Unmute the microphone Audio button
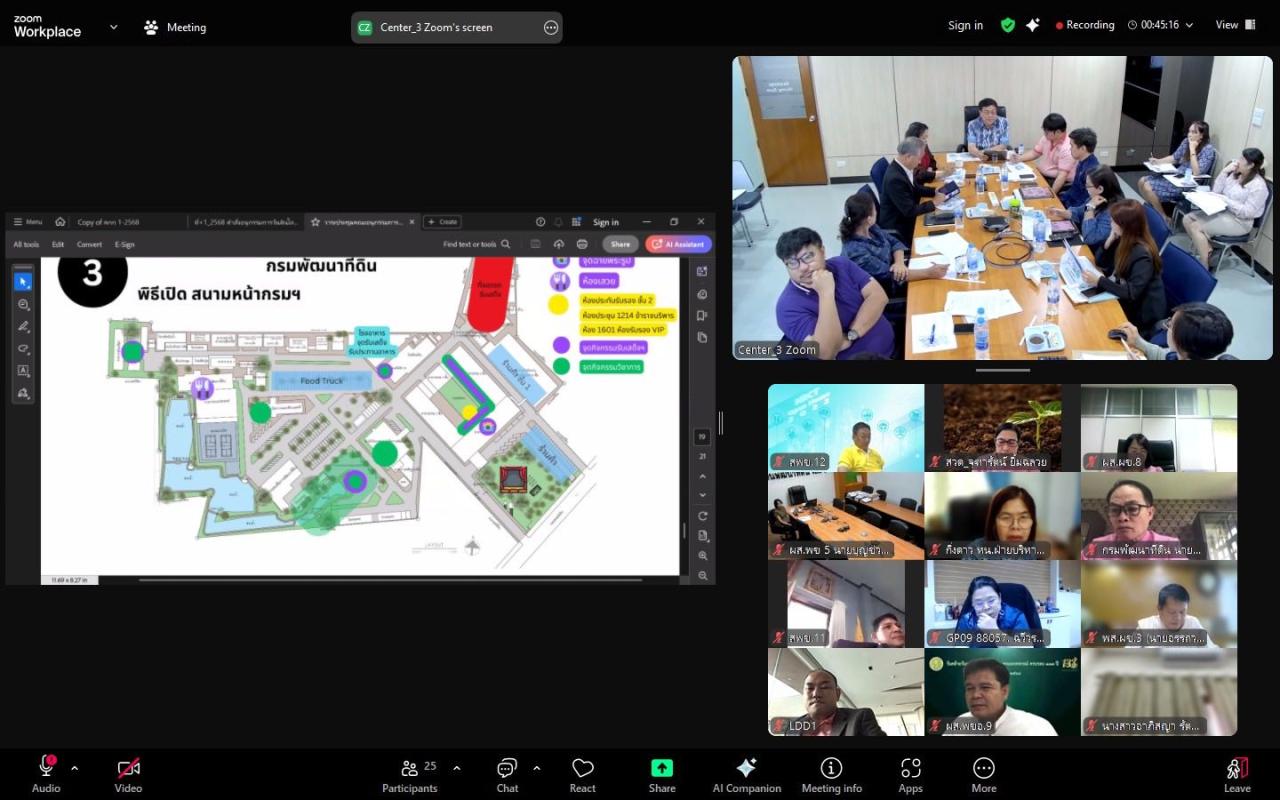1280x800 pixels. click(x=46, y=775)
